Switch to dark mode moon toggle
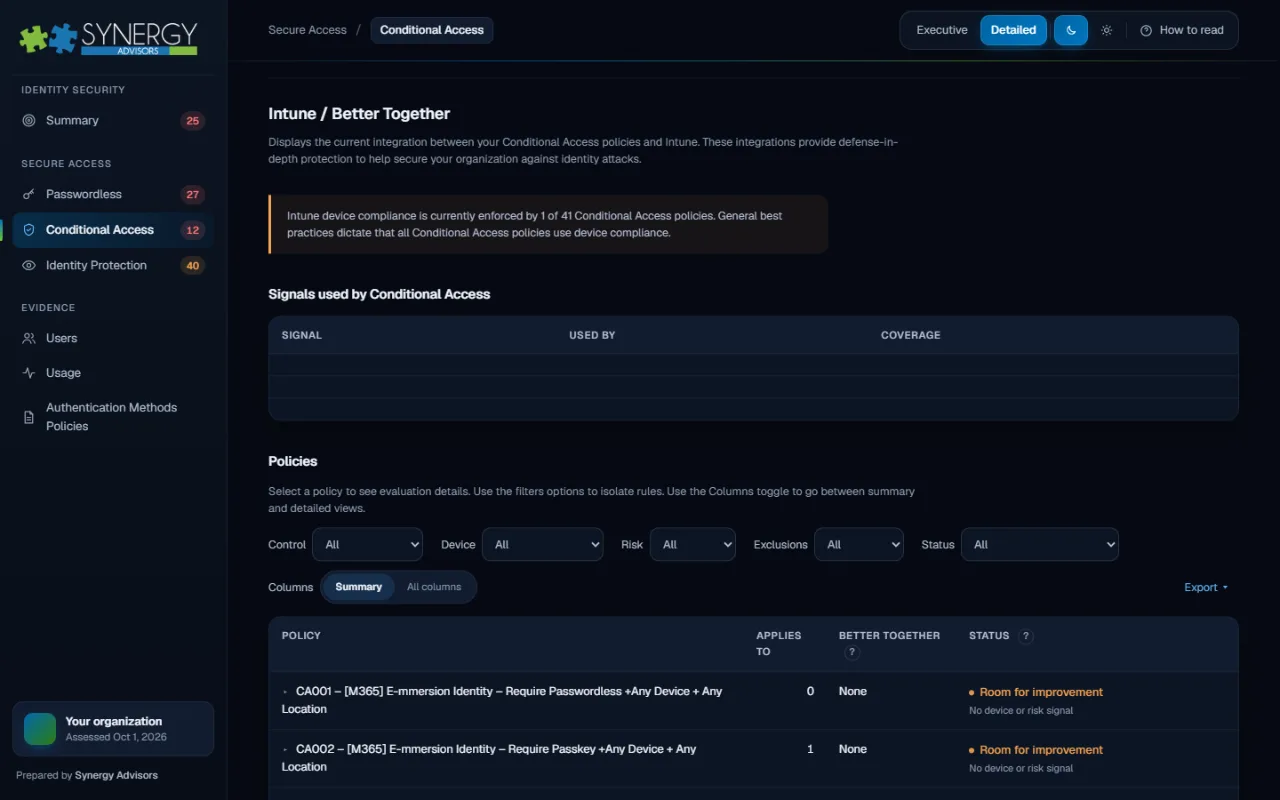This screenshot has height=800, width=1280. click(1071, 30)
